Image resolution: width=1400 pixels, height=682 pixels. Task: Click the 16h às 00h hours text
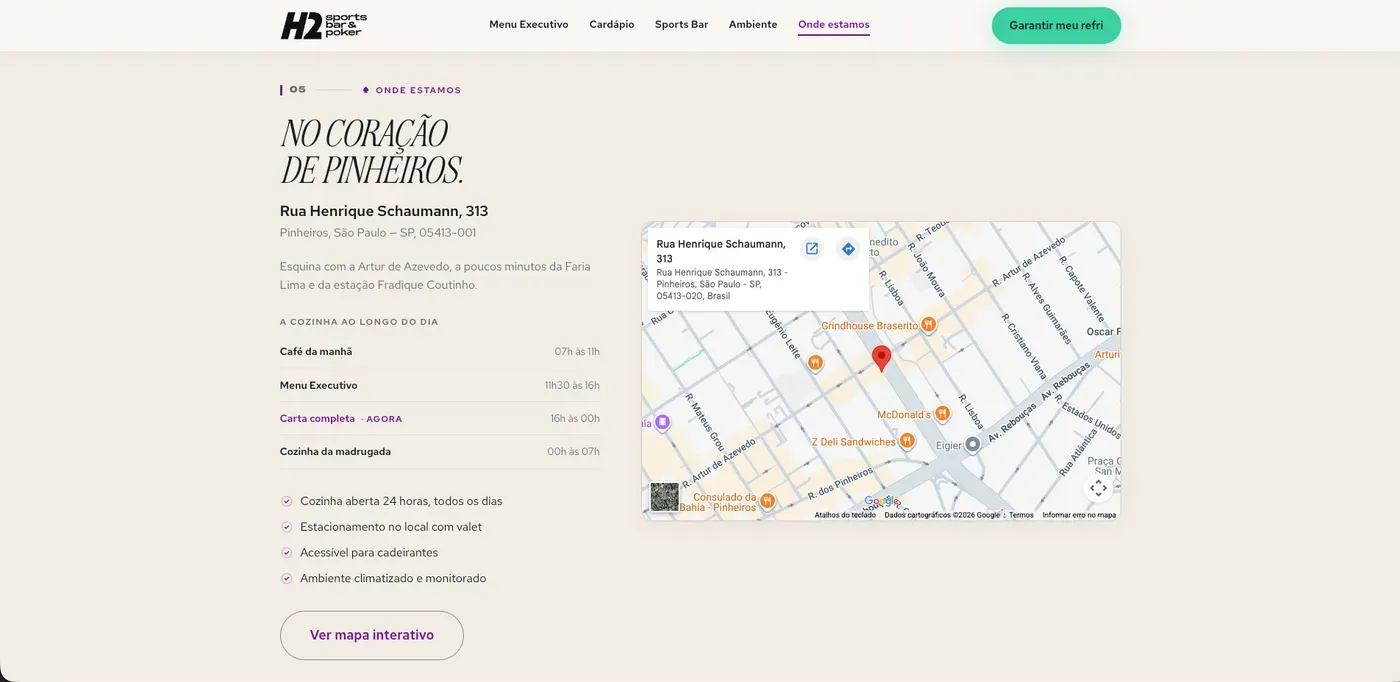coord(575,419)
